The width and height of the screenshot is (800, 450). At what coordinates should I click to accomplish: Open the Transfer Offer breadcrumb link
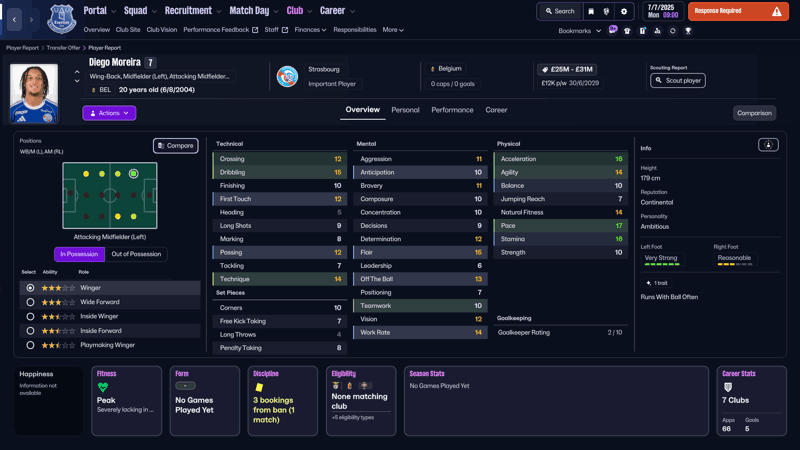(63, 48)
